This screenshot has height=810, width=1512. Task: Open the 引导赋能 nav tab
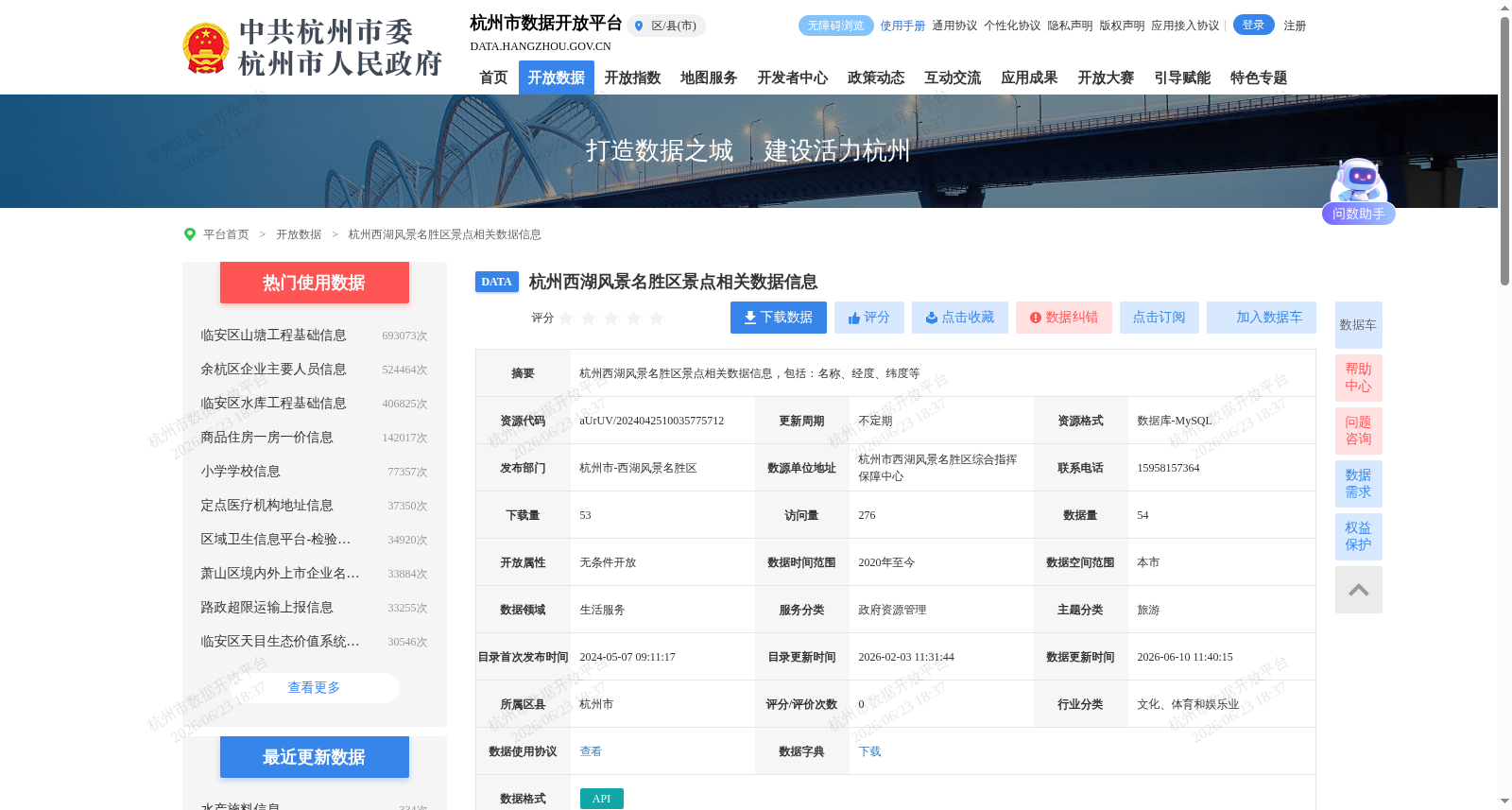(1182, 78)
